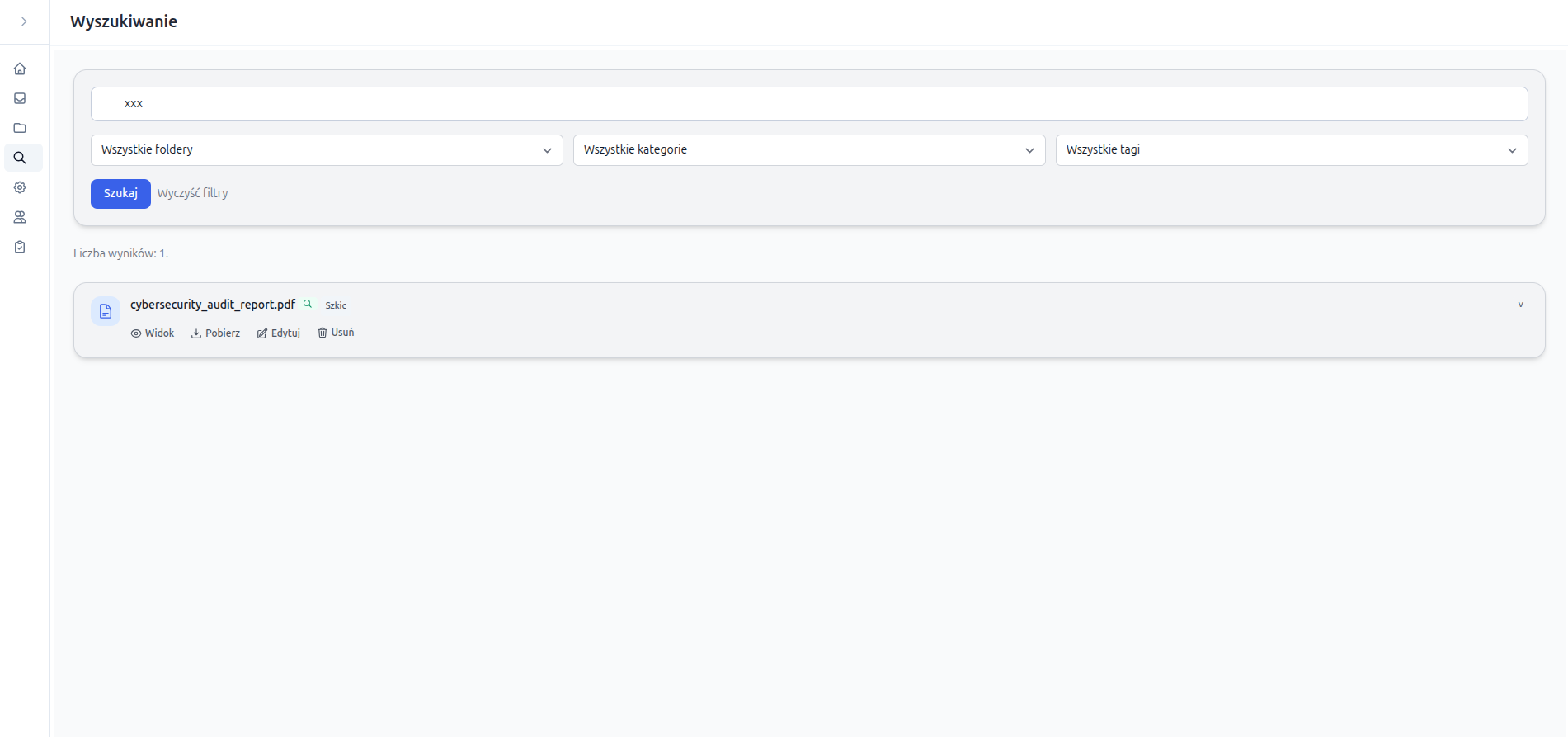Click the Szkic status badge
Viewport: 1568px width, 737px height.
336,305
